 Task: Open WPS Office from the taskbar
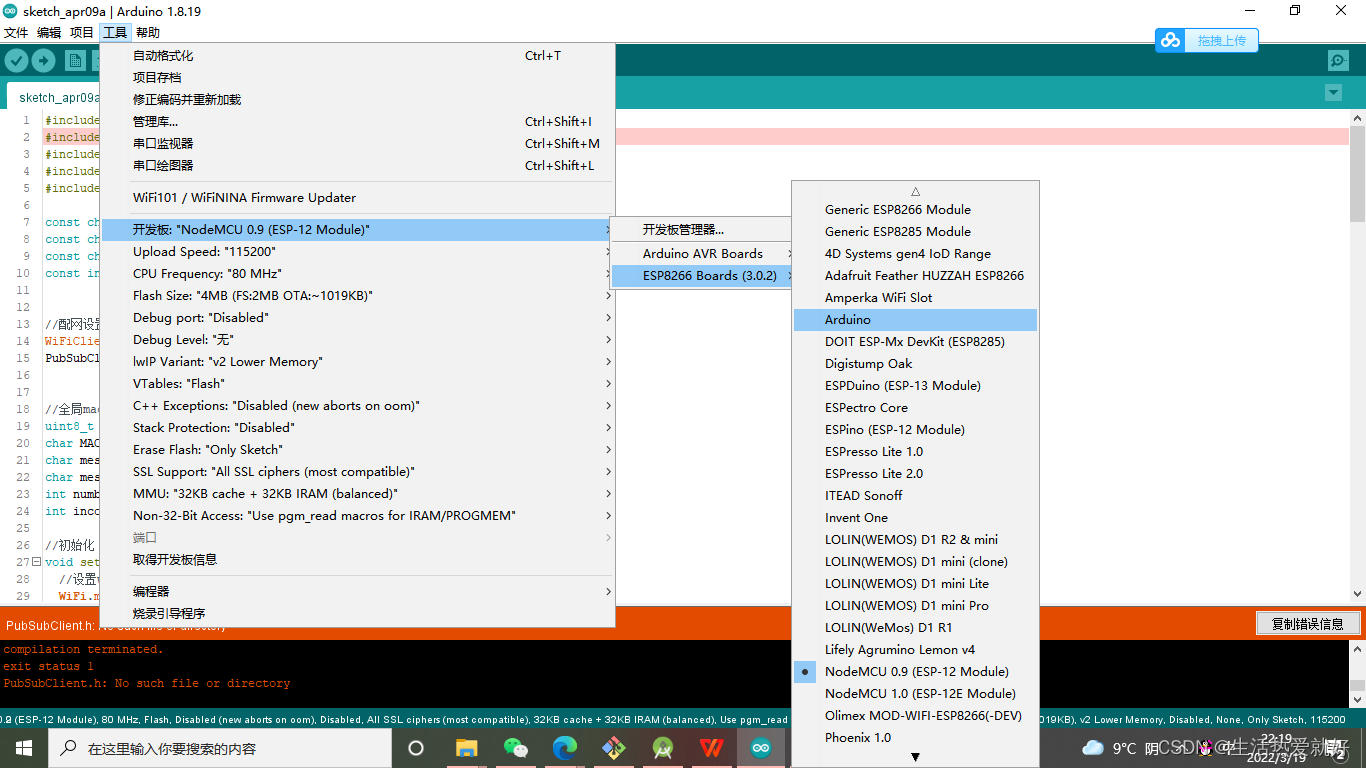711,748
